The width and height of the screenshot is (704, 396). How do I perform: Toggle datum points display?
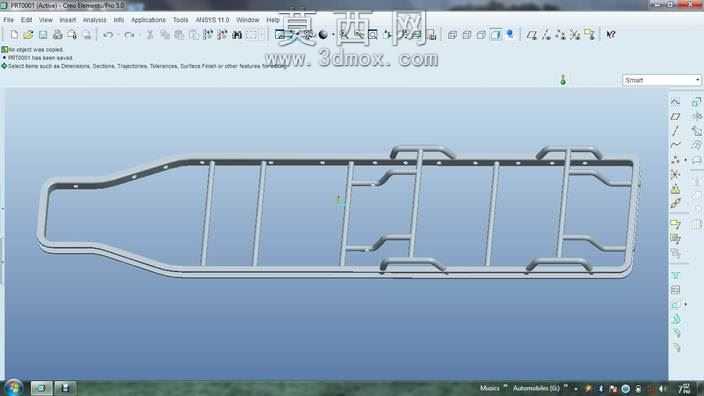coord(560,35)
